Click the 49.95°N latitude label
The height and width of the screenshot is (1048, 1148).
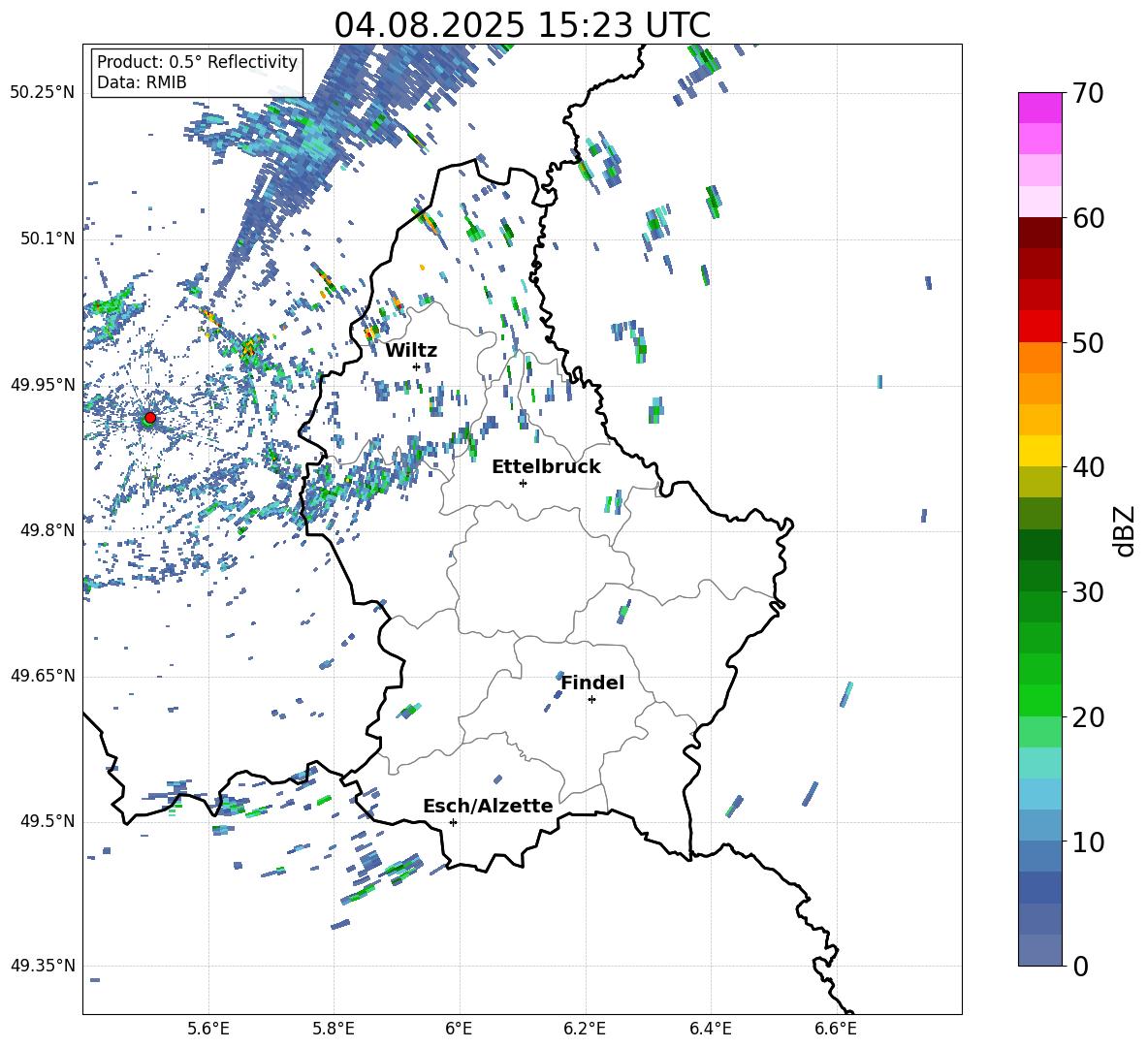43,385
